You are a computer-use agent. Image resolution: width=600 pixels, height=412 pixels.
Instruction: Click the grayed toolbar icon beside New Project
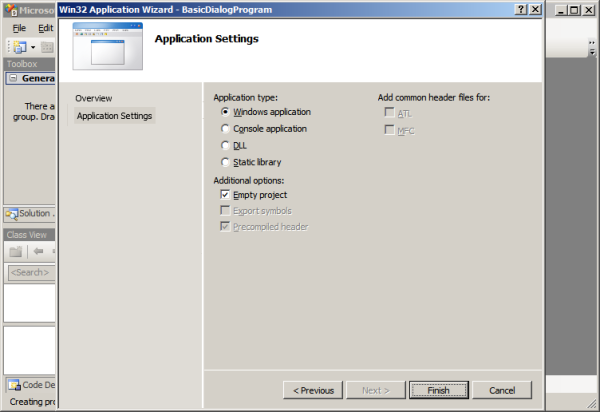coord(47,47)
